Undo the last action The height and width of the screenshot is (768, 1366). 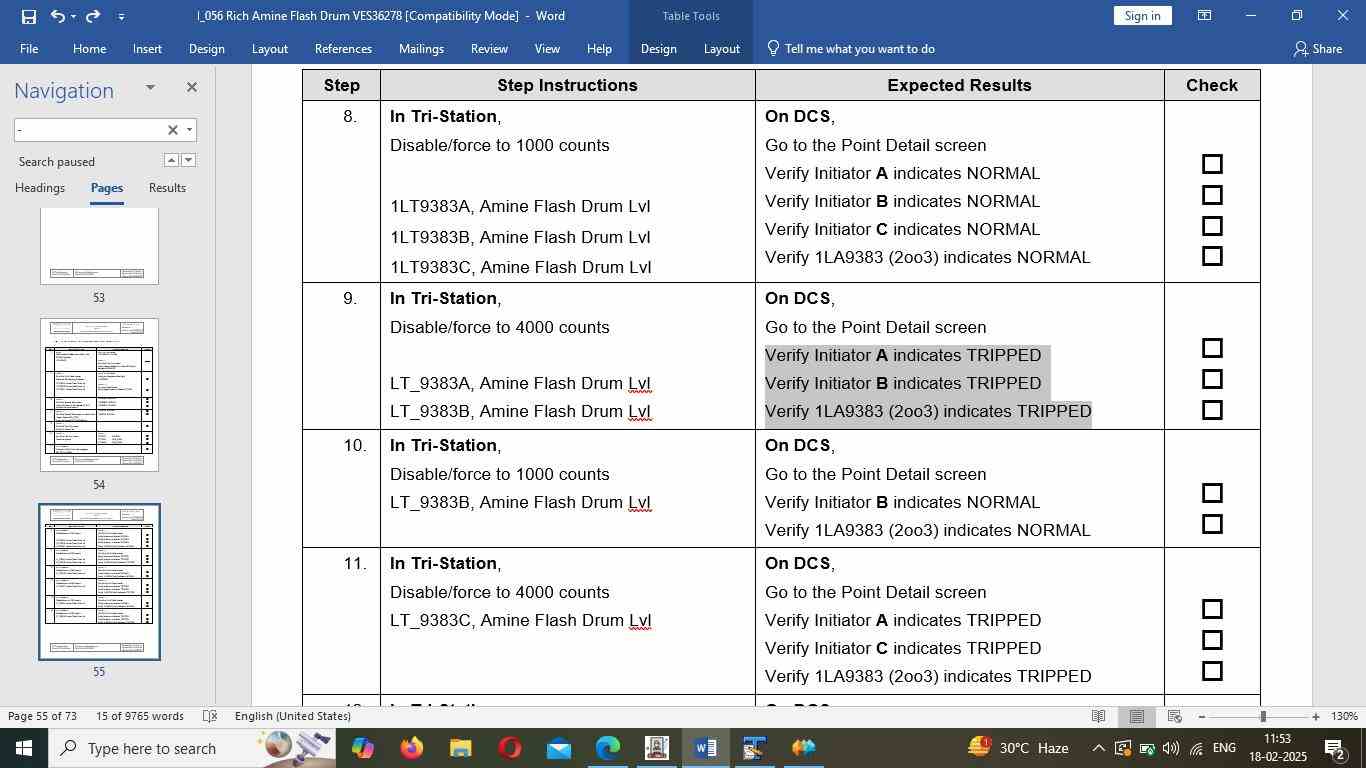pos(57,16)
